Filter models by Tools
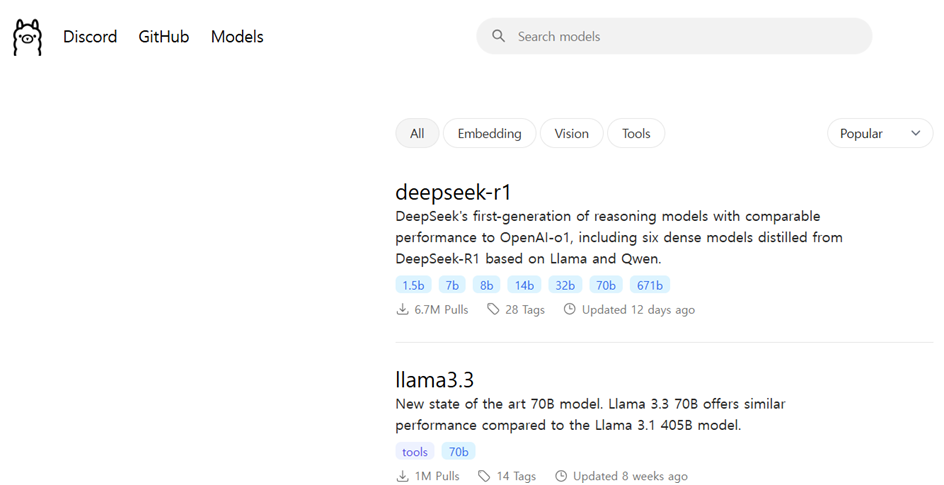This screenshot has width=944, height=485. click(x=636, y=133)
